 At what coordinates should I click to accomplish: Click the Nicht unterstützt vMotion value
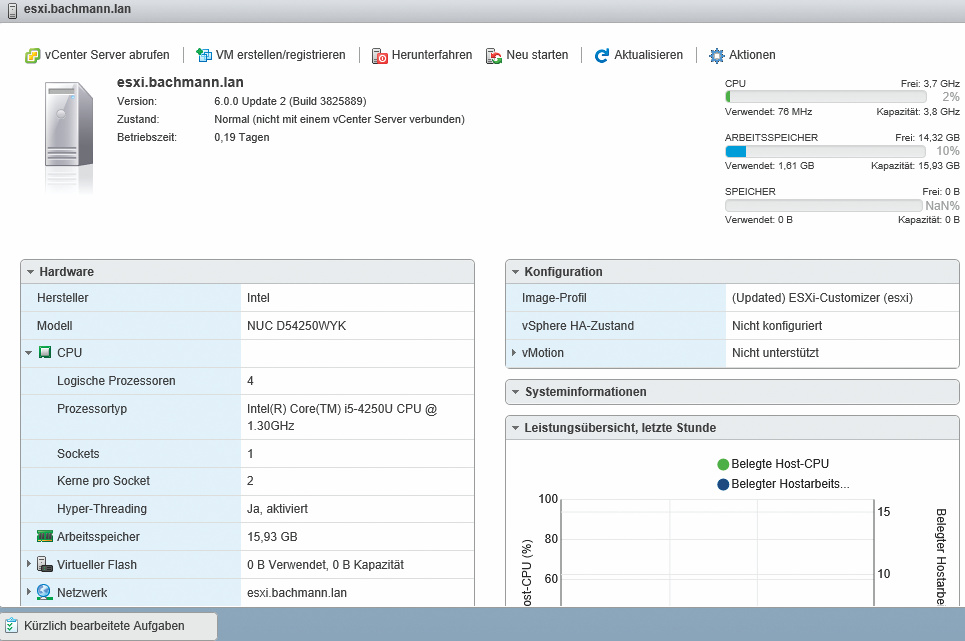coord(775,353)
